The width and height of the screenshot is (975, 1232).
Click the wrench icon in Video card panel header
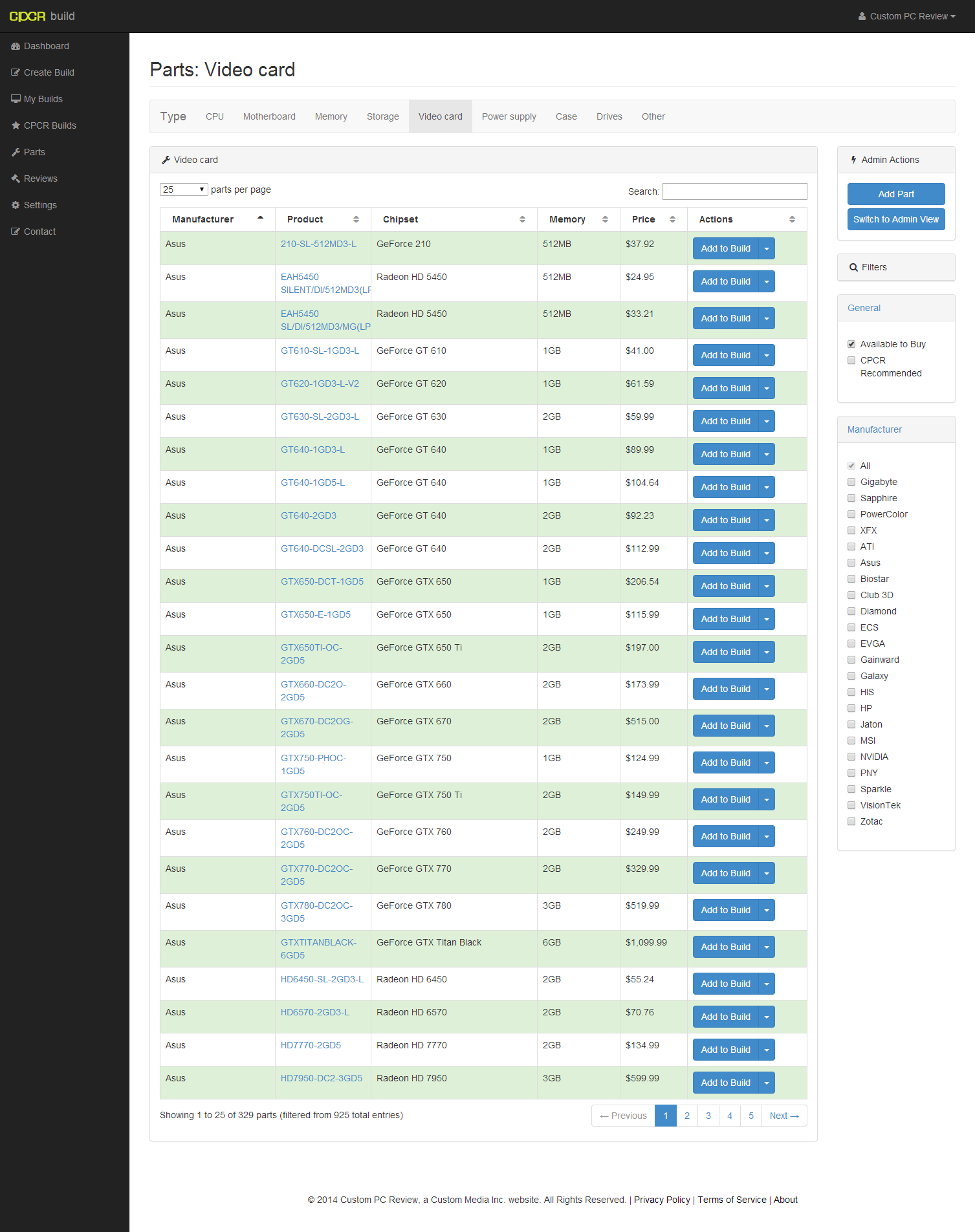click(x=166, y=160)
